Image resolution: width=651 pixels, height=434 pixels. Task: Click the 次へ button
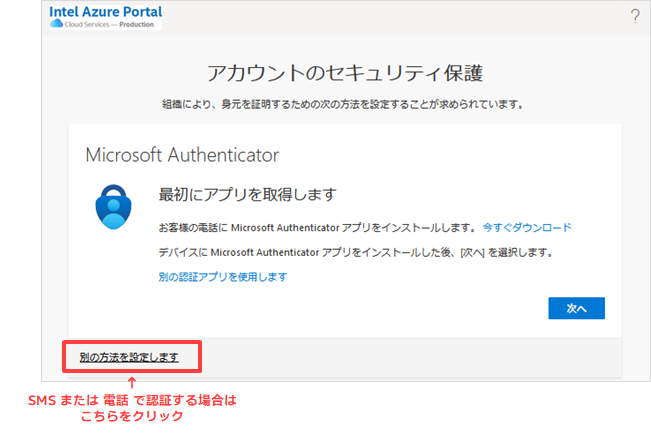576,308
